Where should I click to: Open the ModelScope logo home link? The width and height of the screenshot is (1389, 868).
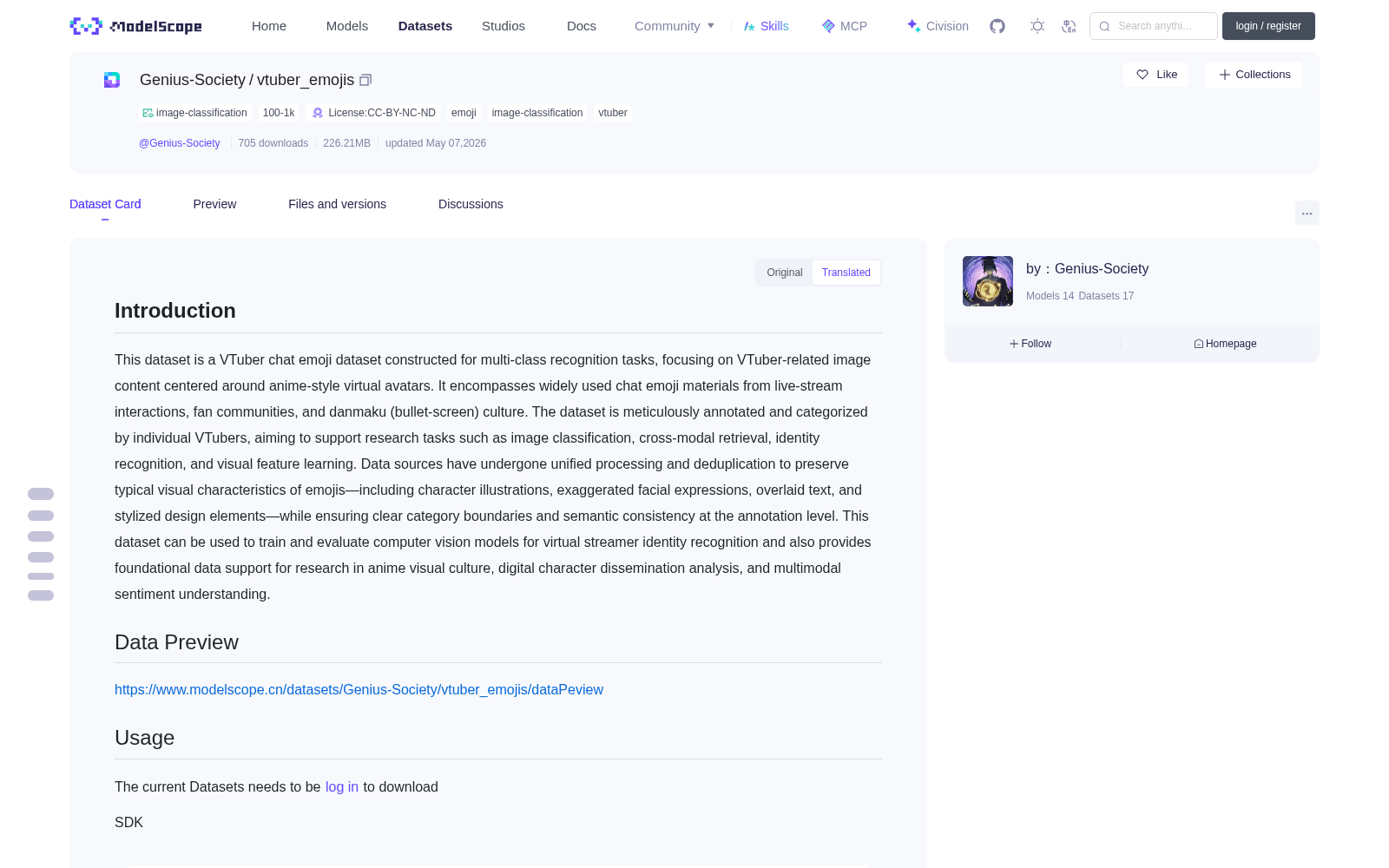point(135,26)
